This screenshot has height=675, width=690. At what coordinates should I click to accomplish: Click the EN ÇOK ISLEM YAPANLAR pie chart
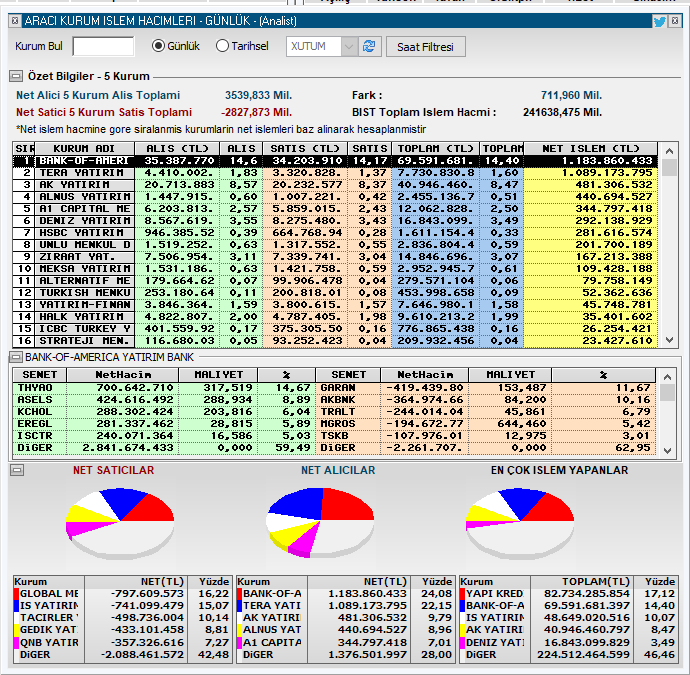coord(520,523)
